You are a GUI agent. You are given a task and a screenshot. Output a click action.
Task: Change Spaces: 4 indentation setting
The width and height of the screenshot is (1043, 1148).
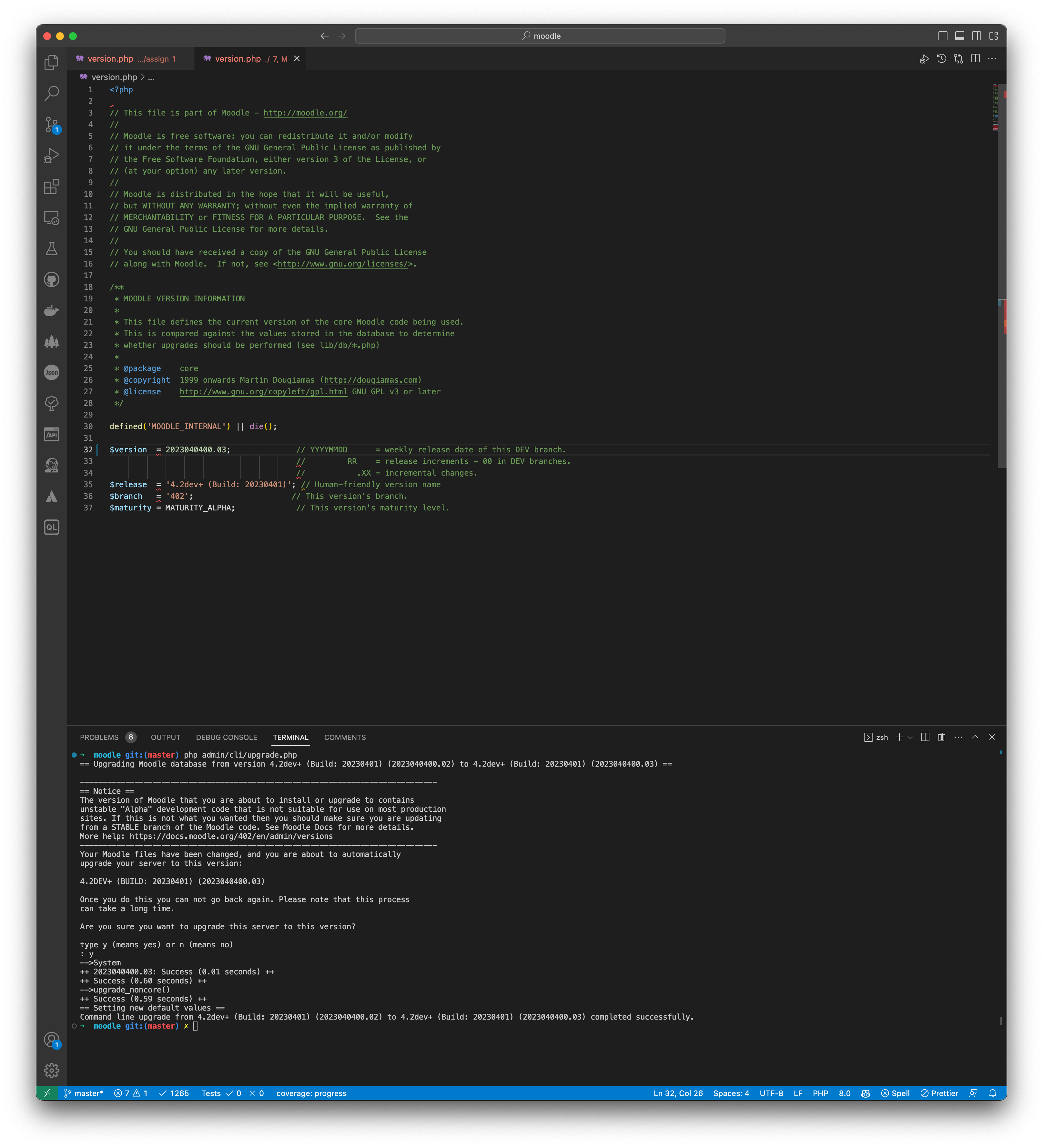(731, 1093)
